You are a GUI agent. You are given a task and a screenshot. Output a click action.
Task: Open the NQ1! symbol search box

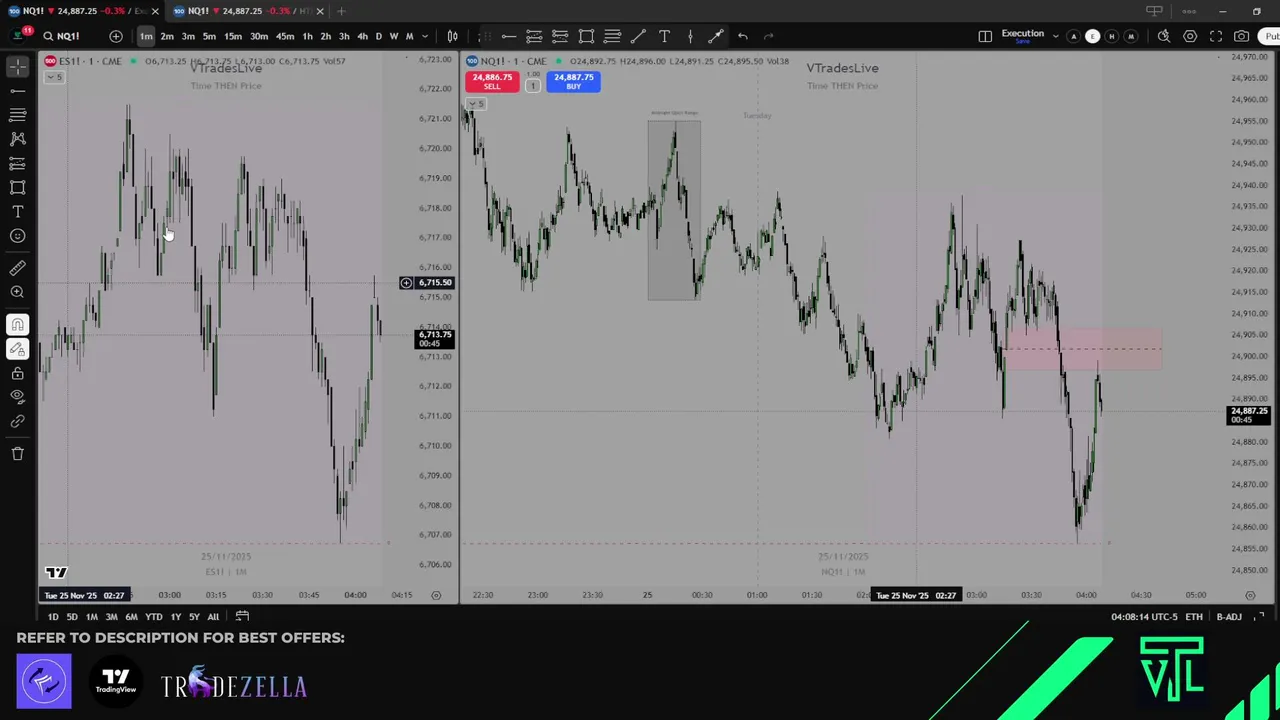click(62, 36)
